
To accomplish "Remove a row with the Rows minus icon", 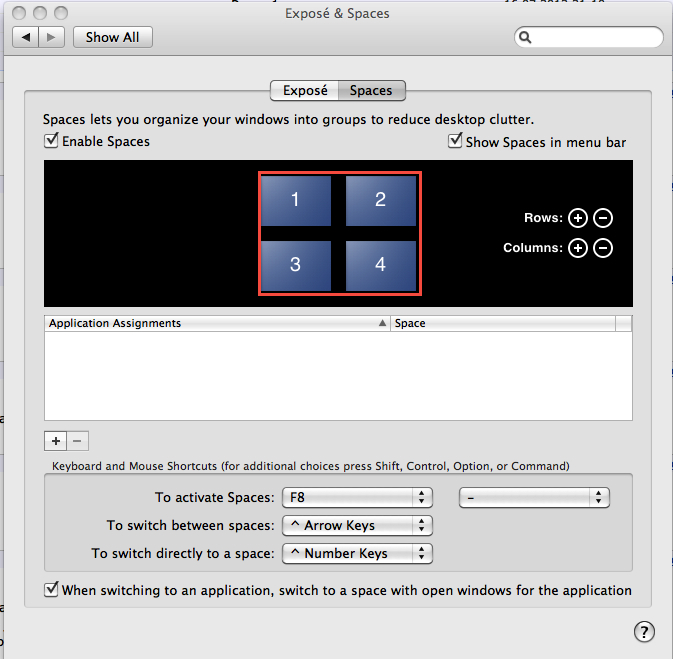I will 603,218.
